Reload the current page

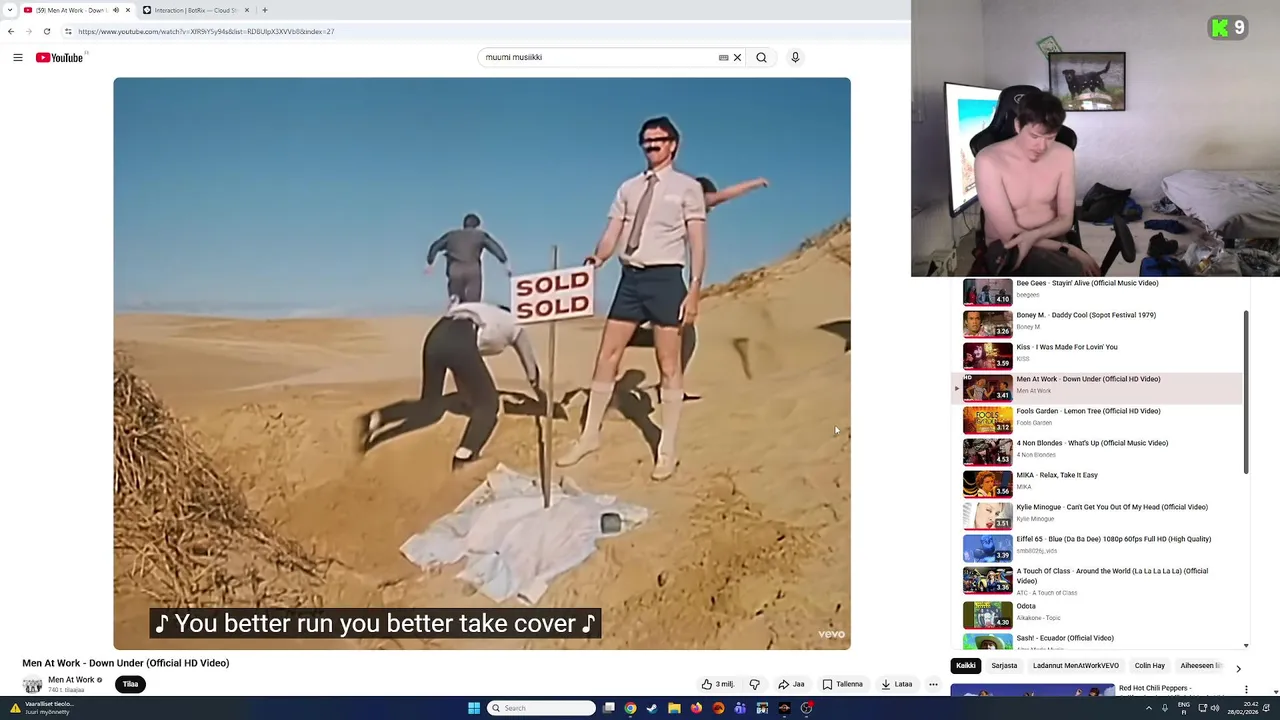click(46, 31)
